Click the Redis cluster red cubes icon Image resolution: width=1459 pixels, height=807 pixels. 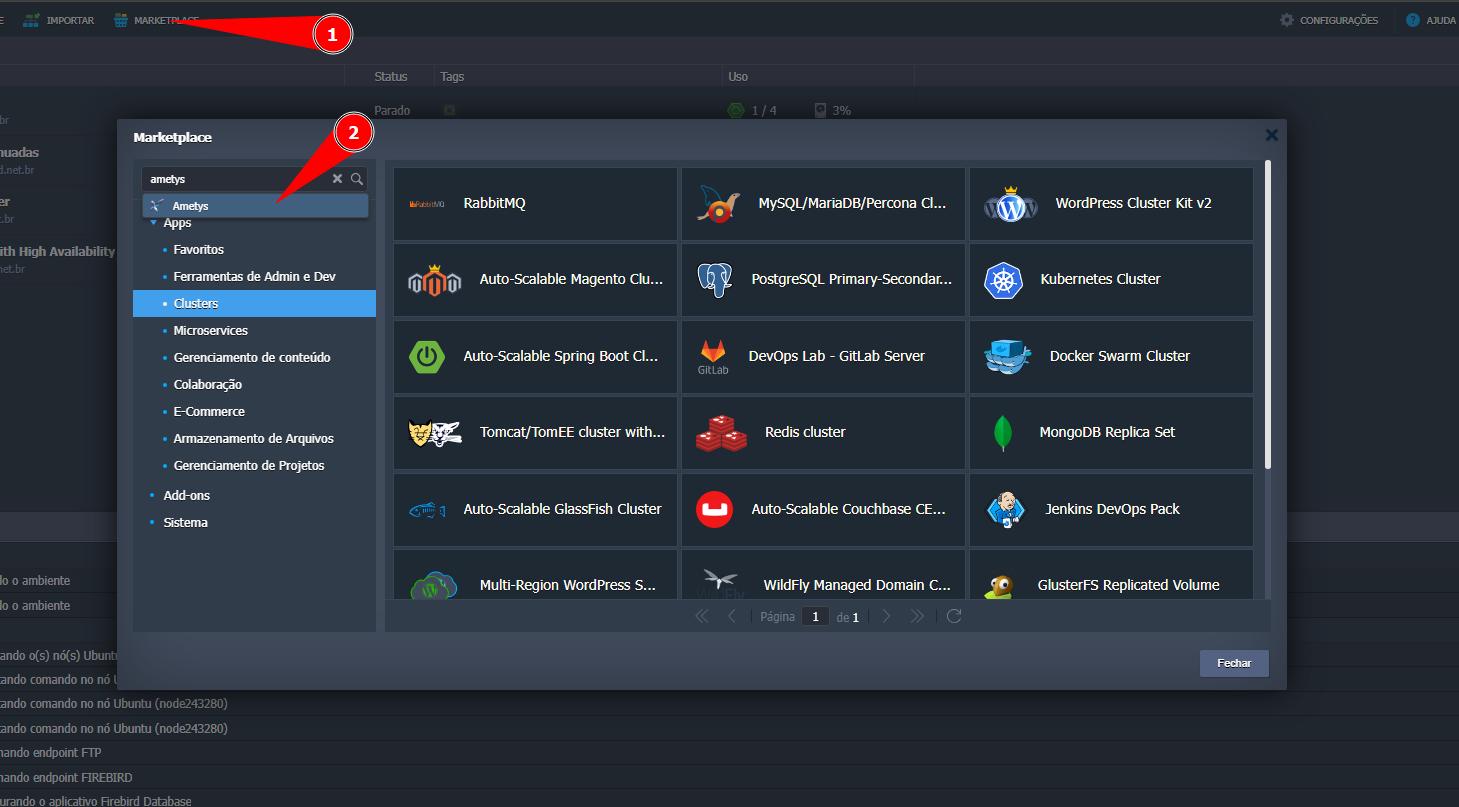tap(721, 433)
